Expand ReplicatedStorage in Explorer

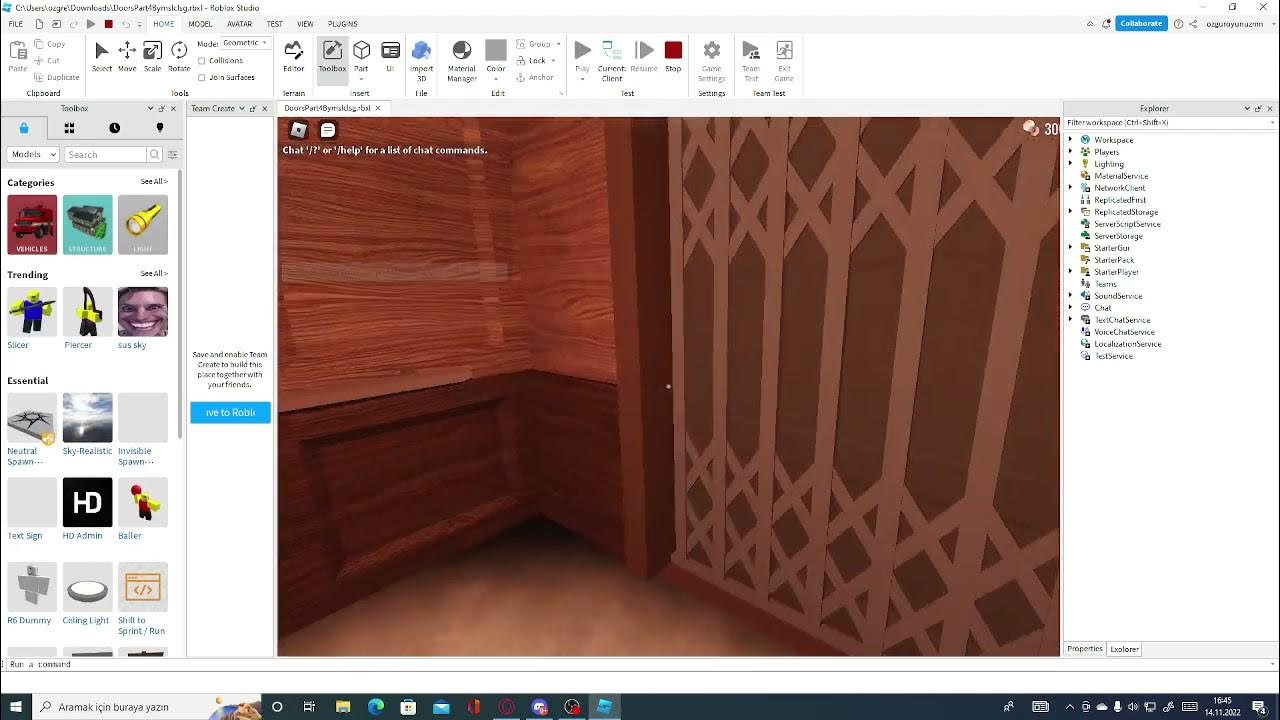point(1070,212)
